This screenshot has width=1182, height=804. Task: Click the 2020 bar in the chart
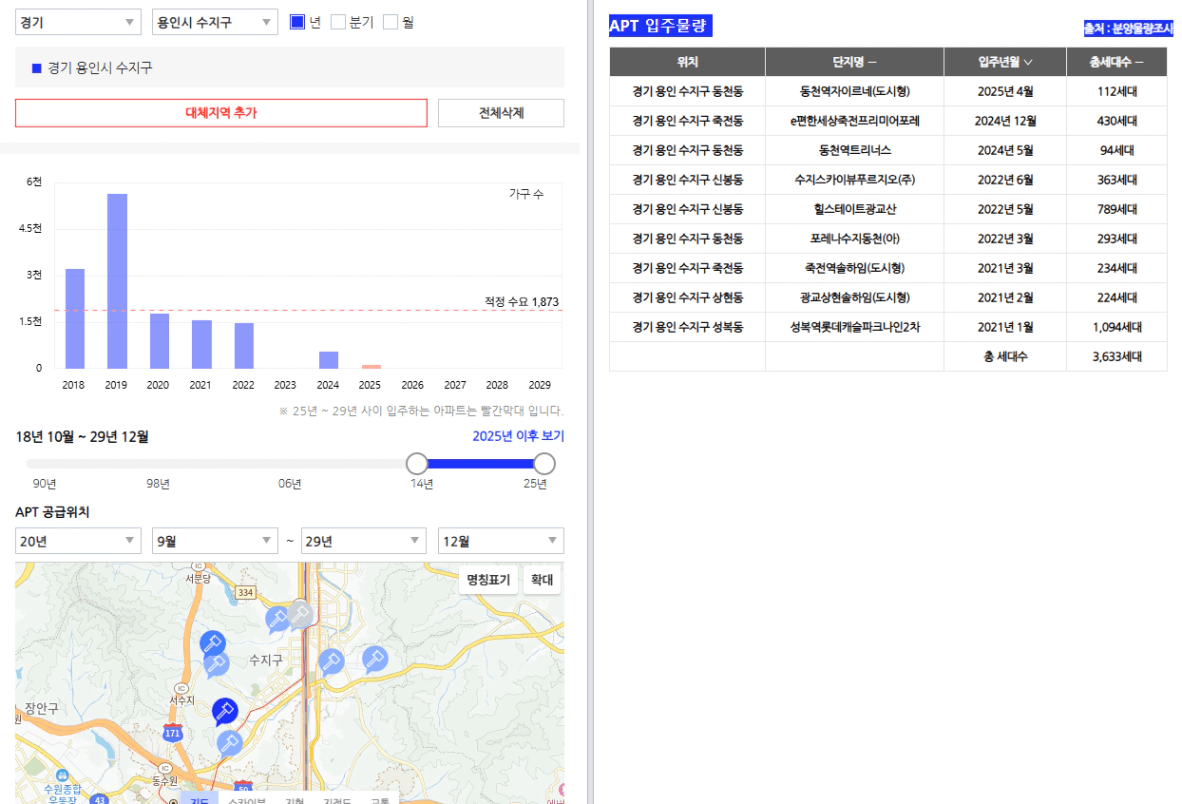pyautogui.click(x=159, y=341)
